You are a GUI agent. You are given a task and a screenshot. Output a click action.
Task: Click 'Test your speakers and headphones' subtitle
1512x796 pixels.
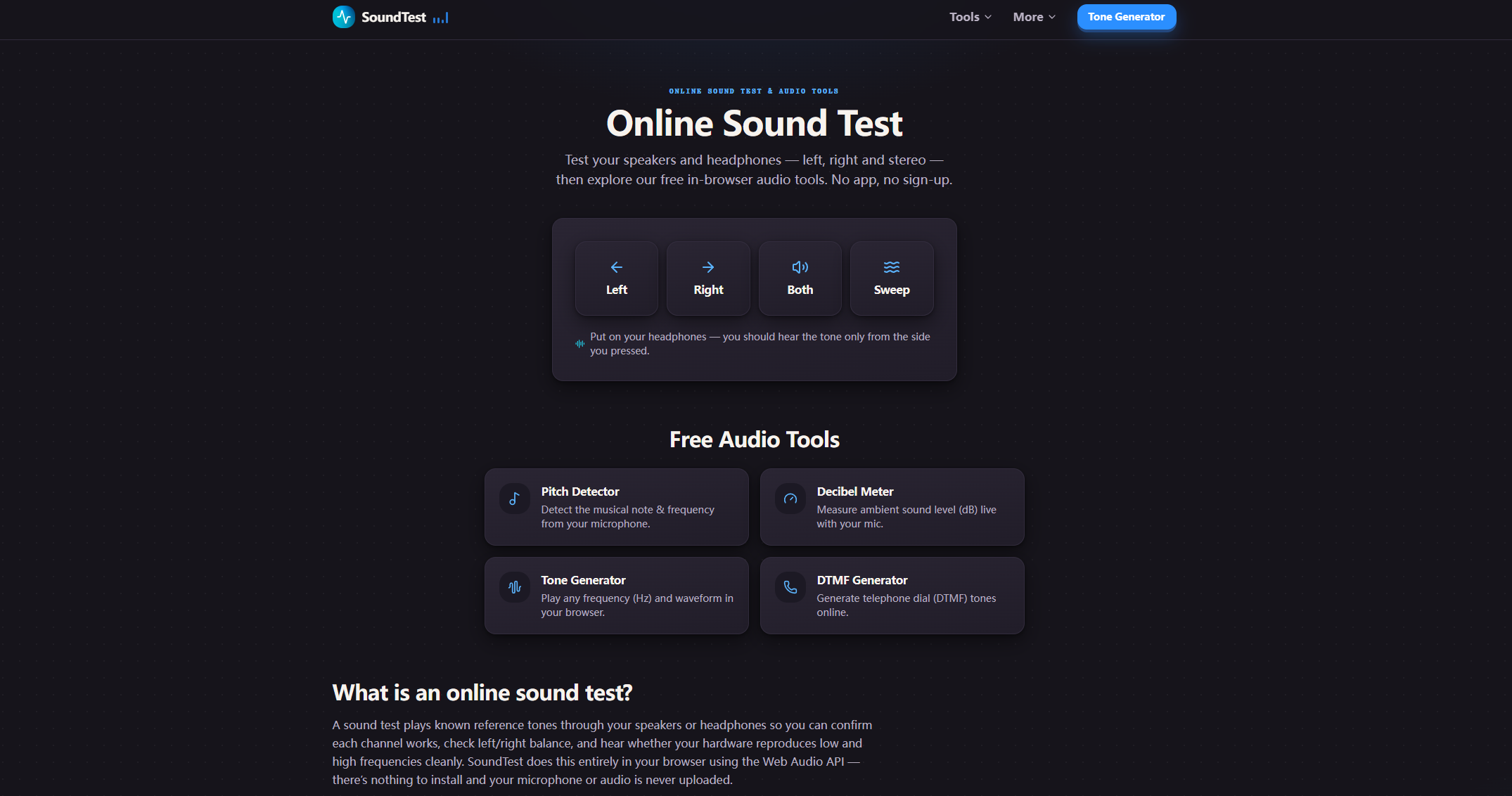754,169
